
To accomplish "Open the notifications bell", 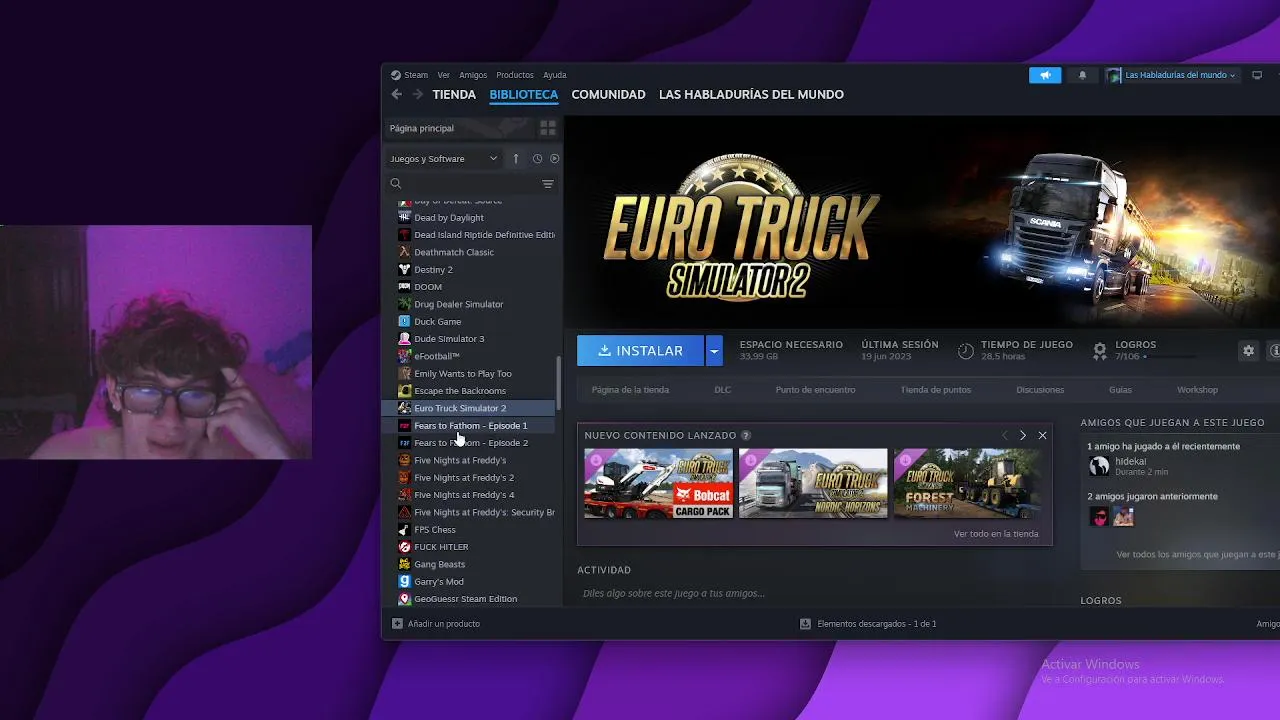I will [x=1082, y=75].
